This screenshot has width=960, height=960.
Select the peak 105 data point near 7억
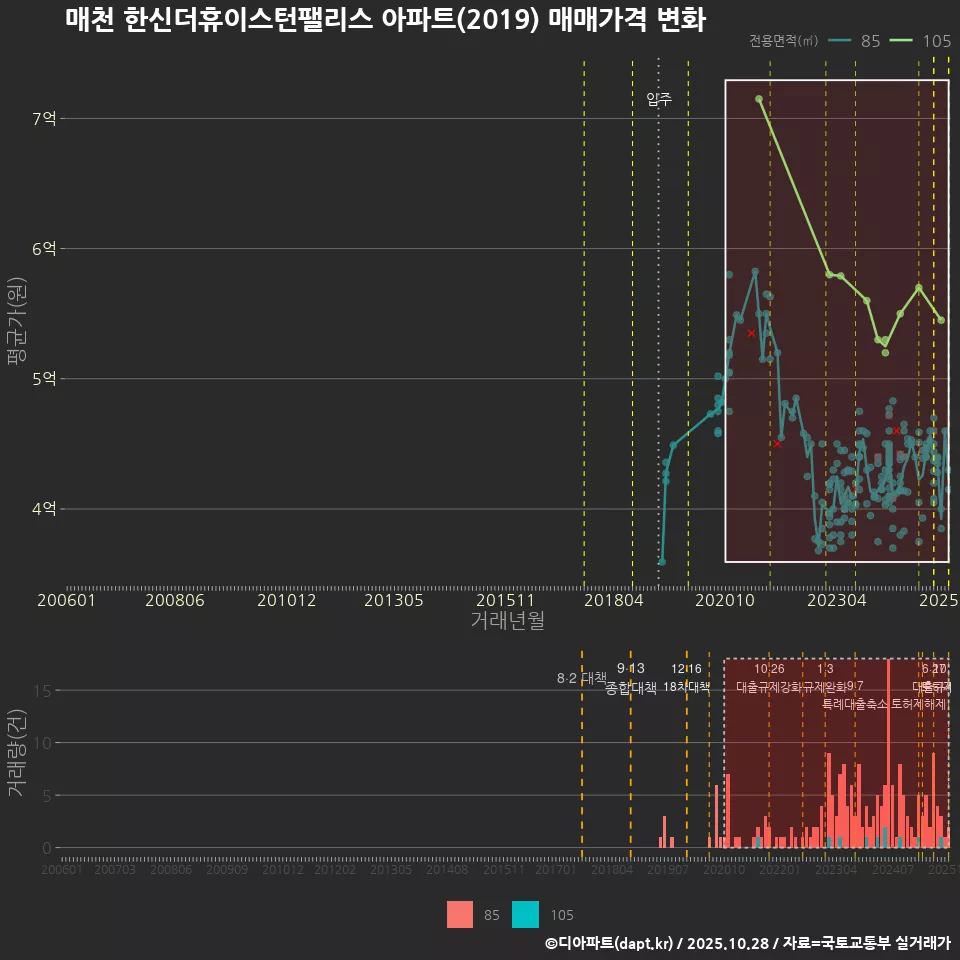pyautogui.click(x=758, y=99)
